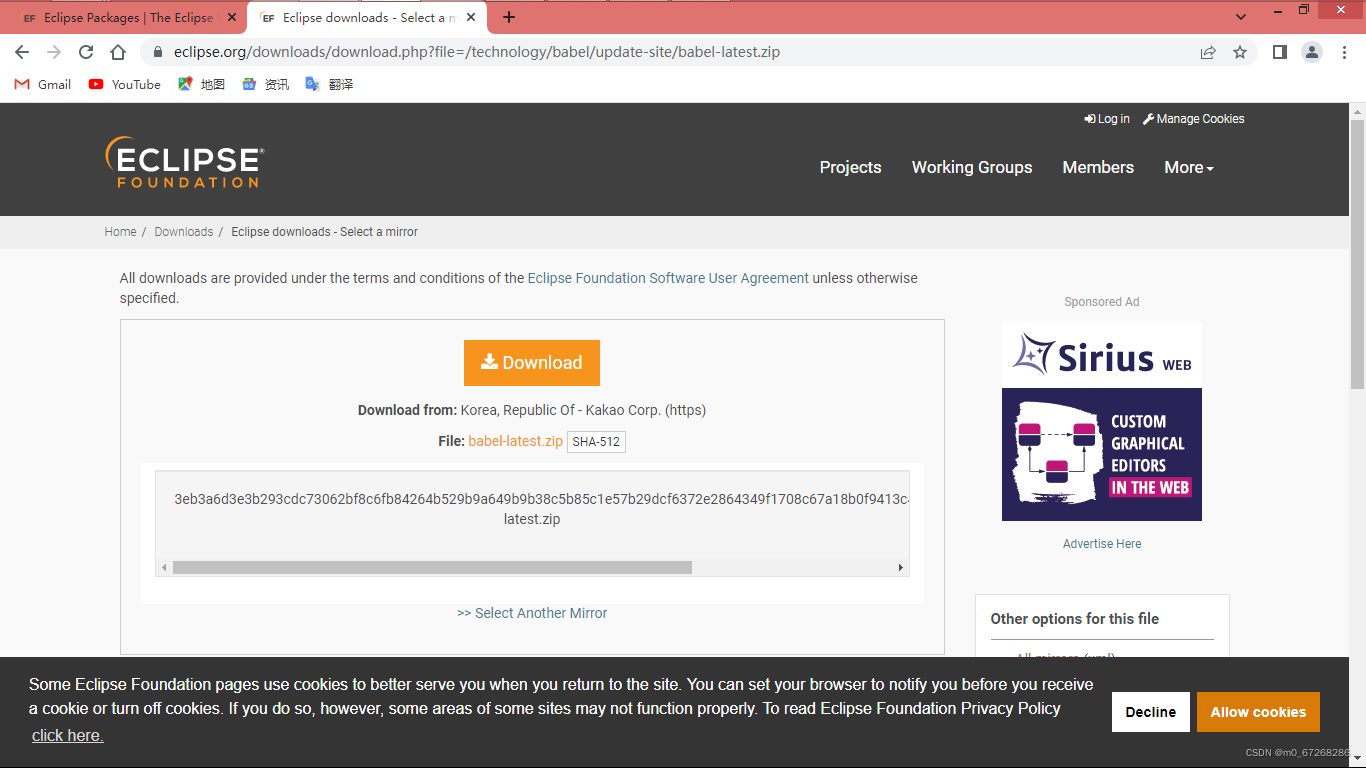This screenshot has height=768, width=1366.
Task: Open privacy policy 'click here' link
Action: [67, 735]
